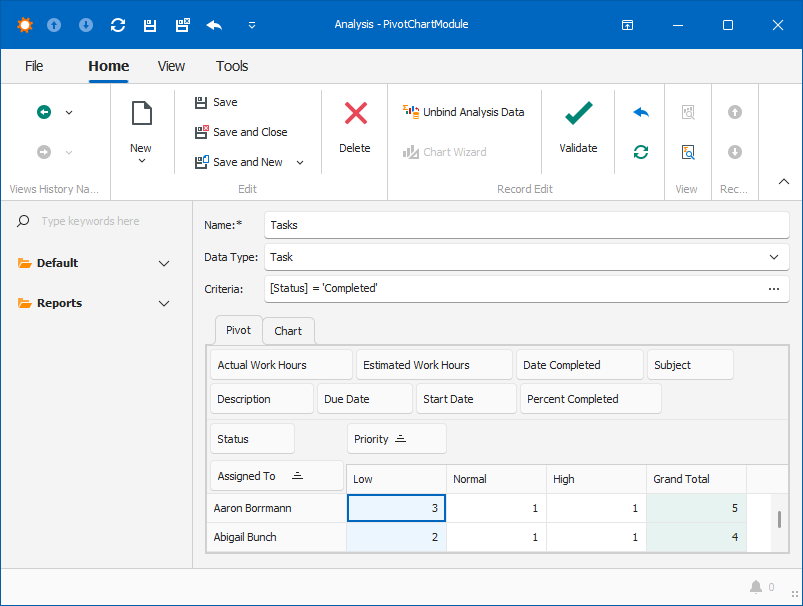
Task: Click the Undo arrow in the ribbon
Action: (641, 114)
